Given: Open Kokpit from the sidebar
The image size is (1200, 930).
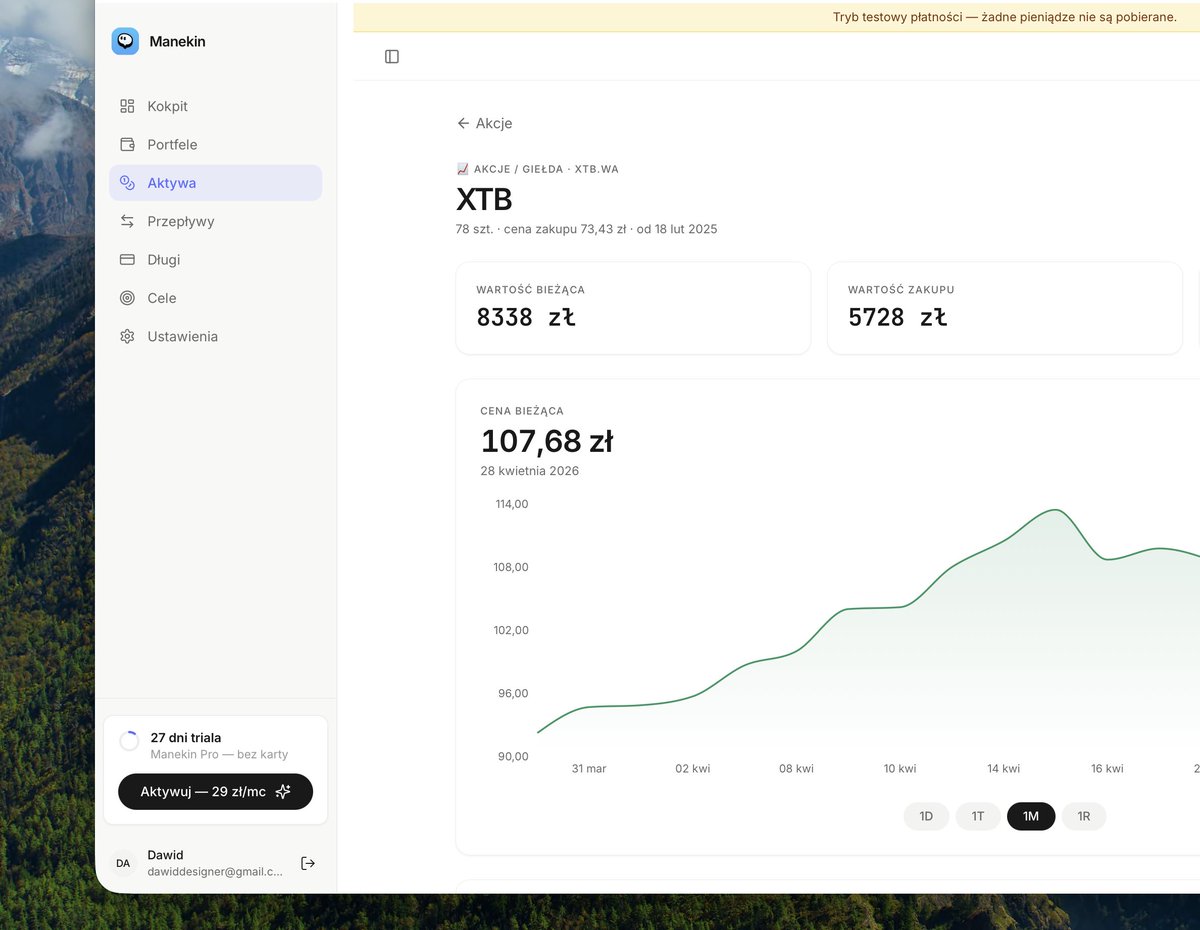Looking at the screenshot, I should [x=215, y=106].
